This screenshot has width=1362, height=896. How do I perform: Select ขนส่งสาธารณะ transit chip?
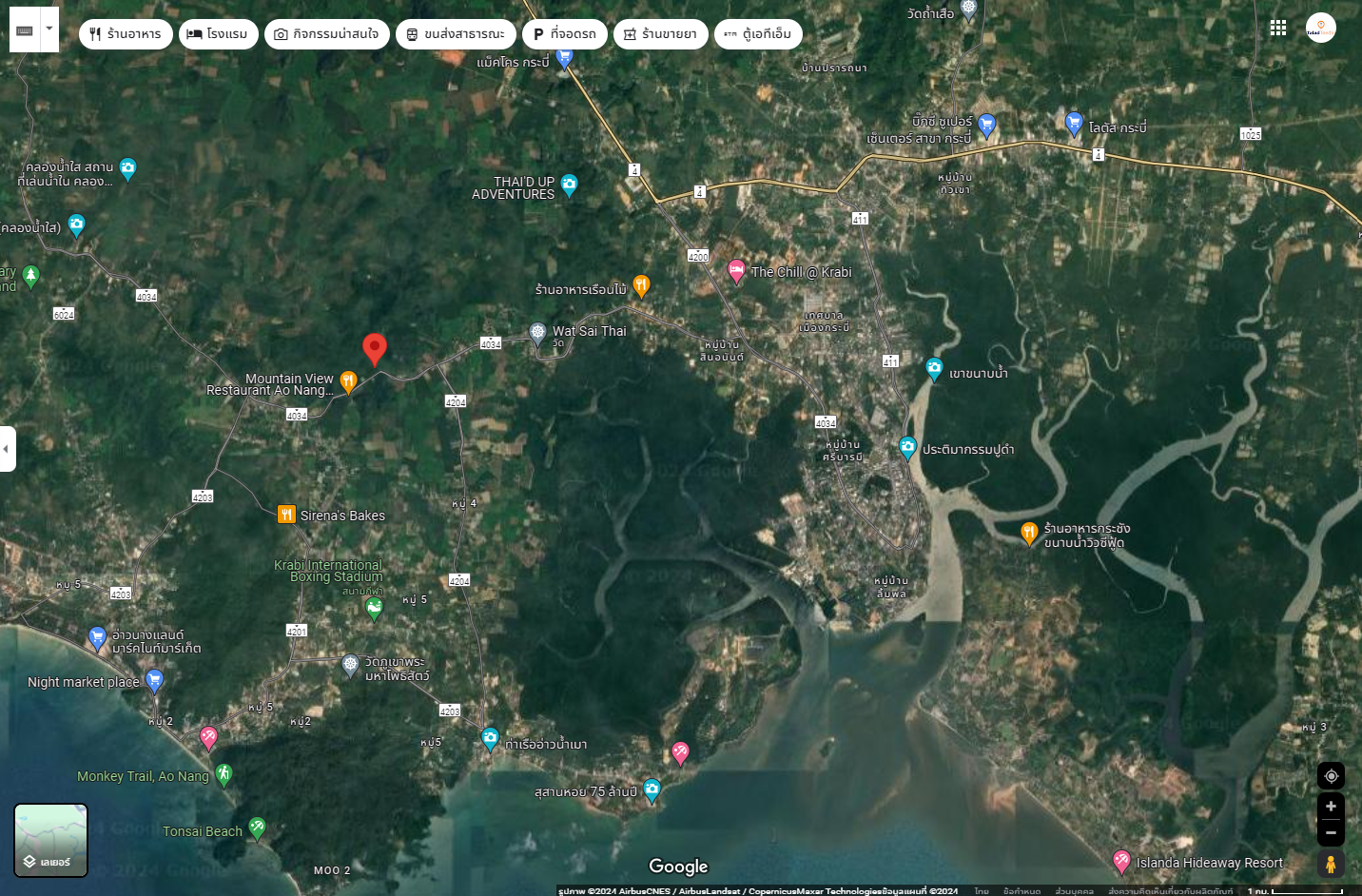point(456,34)
